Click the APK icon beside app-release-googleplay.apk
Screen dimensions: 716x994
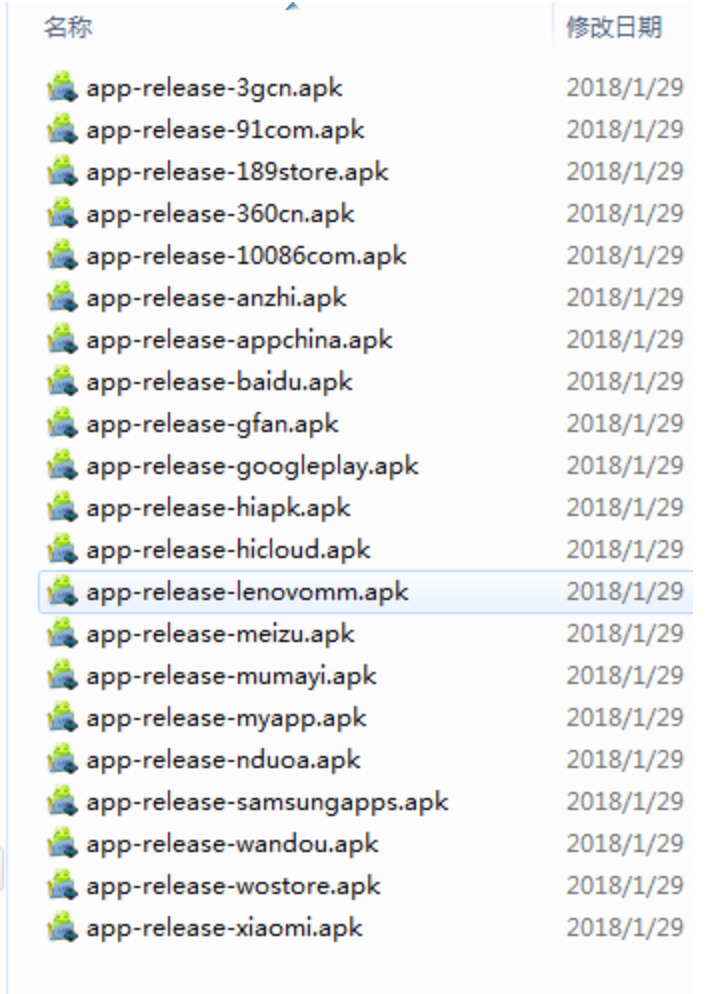(x=62, y=466)
